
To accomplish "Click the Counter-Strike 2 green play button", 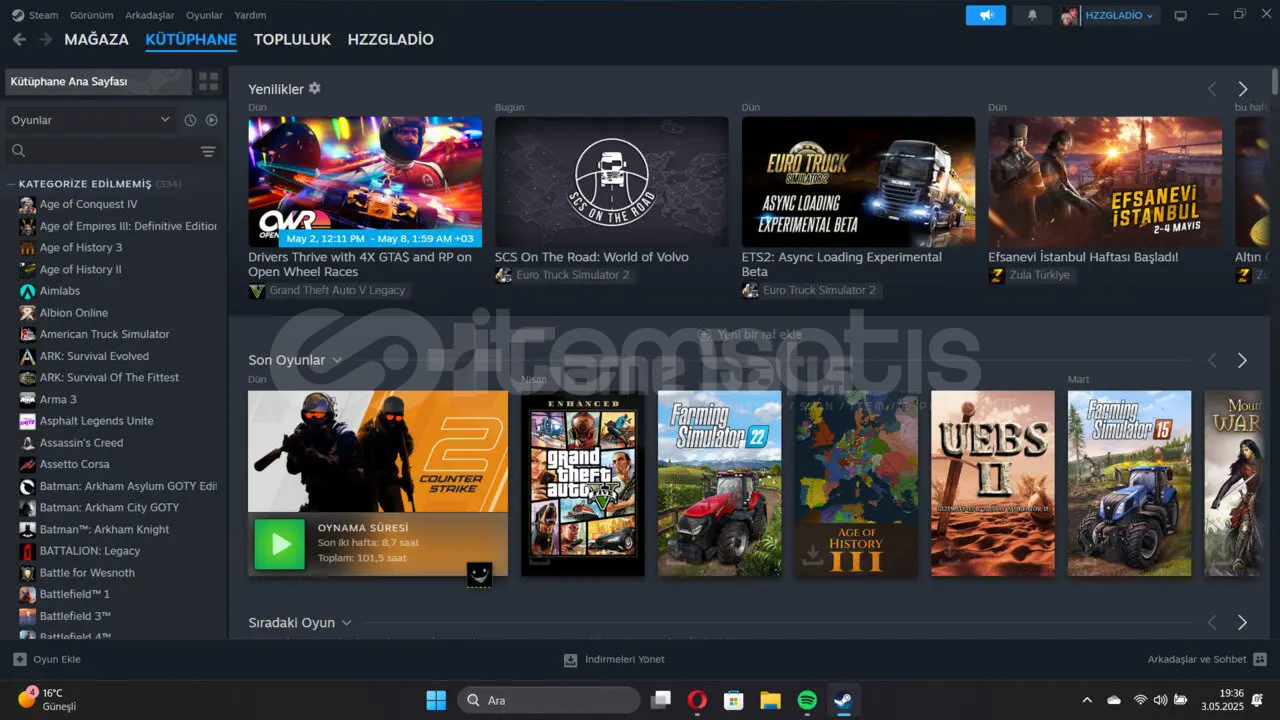I will click(x=280, y=544).
